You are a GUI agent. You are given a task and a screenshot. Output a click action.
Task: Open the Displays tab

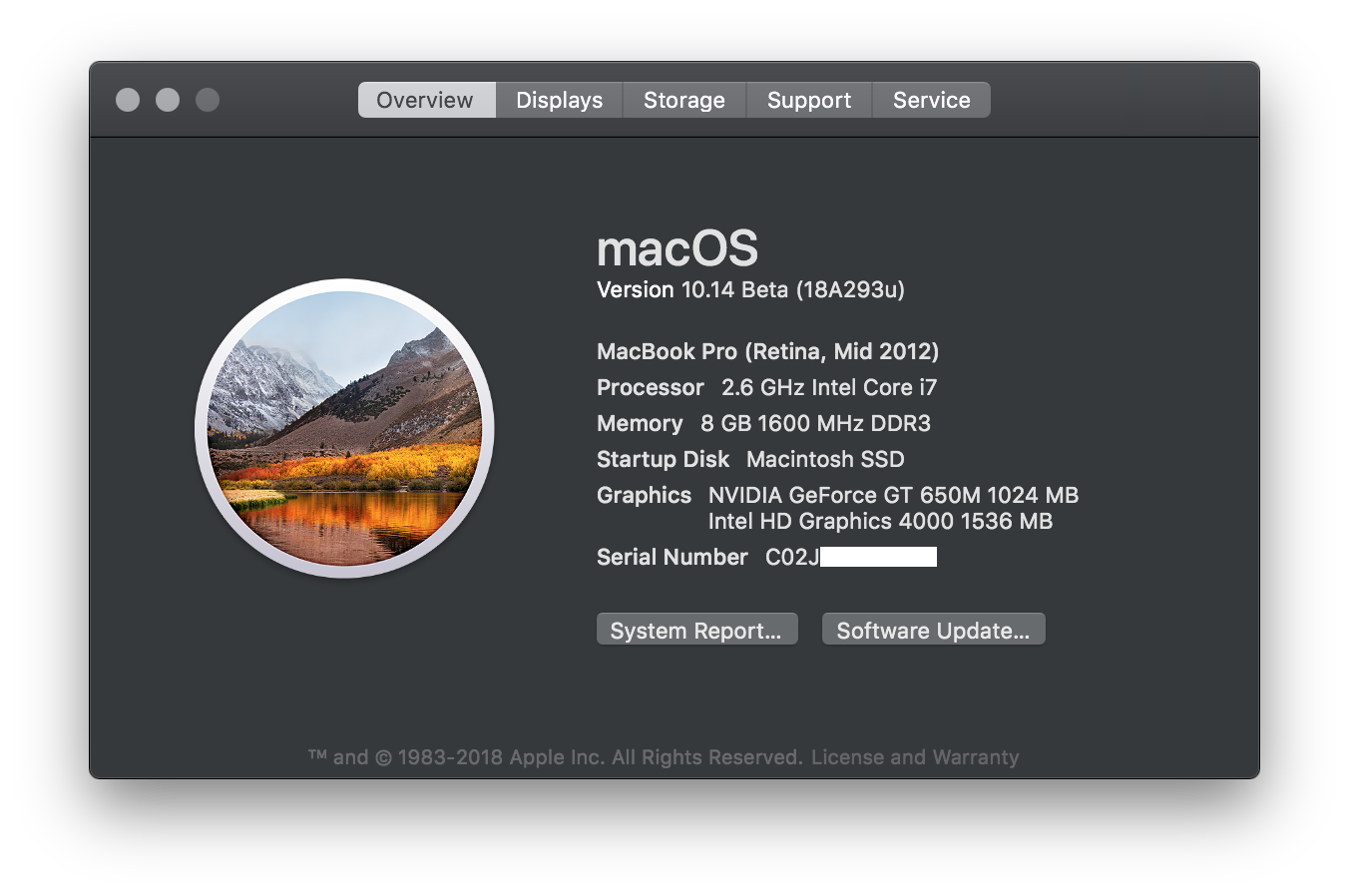click(x=559, y=100)
